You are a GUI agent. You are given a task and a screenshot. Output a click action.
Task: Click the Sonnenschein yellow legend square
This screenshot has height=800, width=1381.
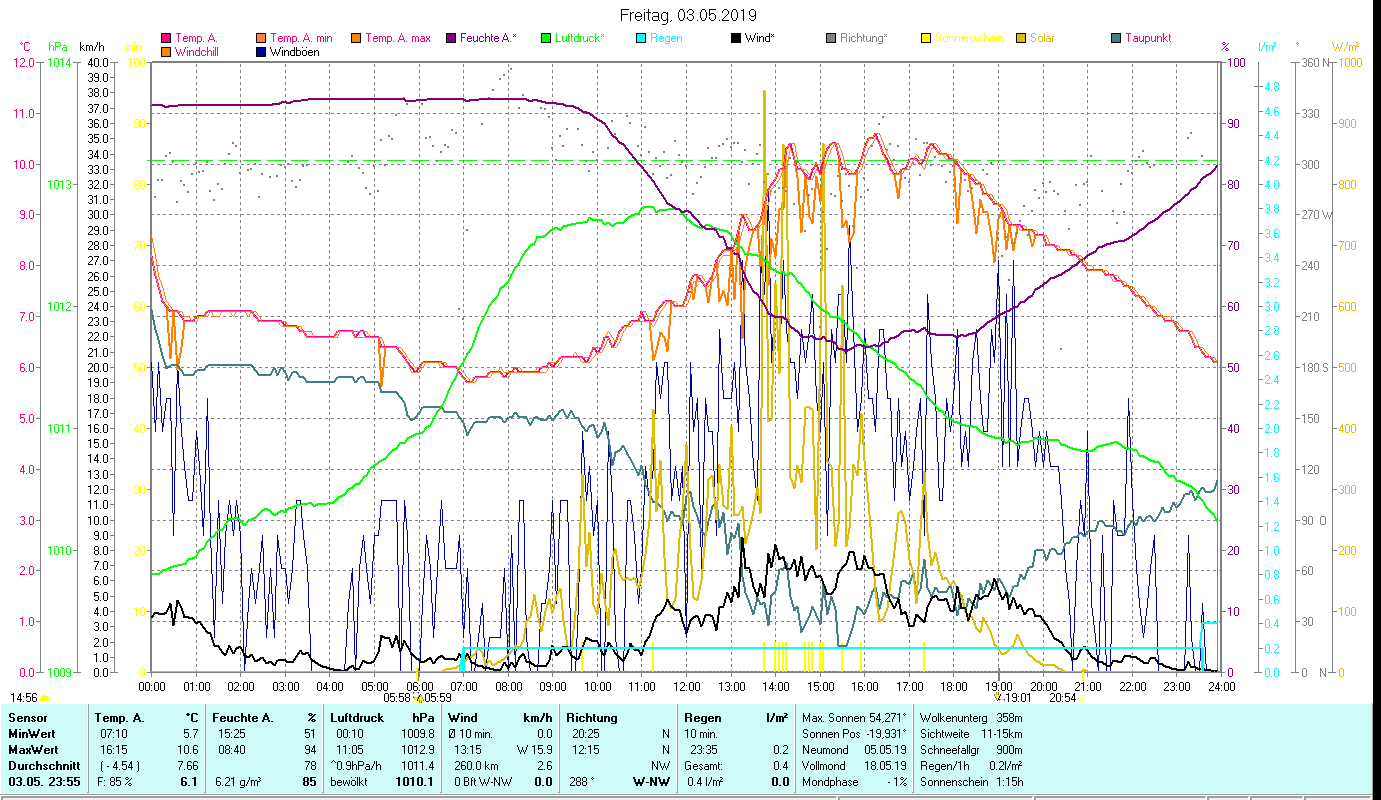[926, 39]
